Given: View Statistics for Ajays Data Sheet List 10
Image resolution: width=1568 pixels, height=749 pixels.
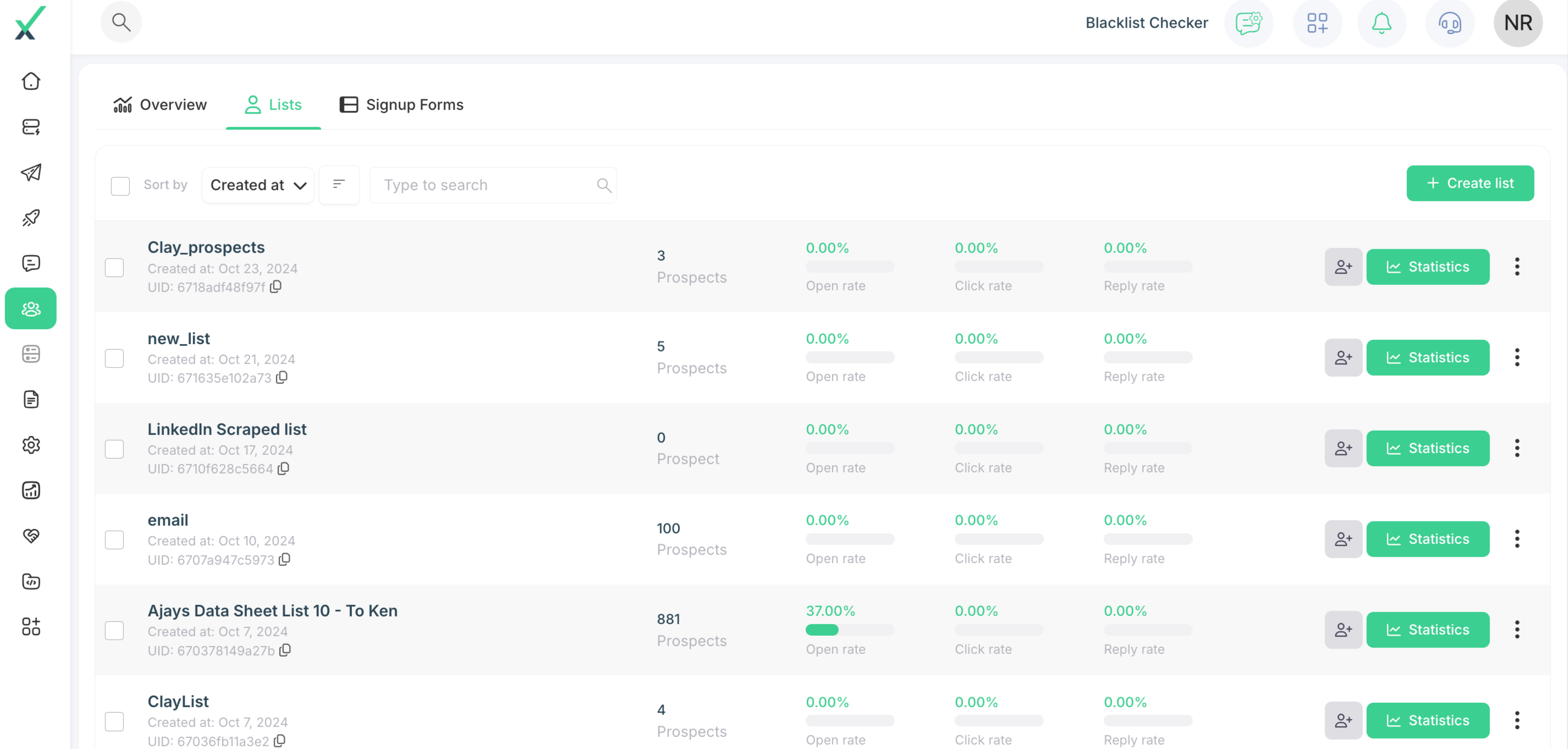Looking at the screenshot, I should (x=1428, y=630).
